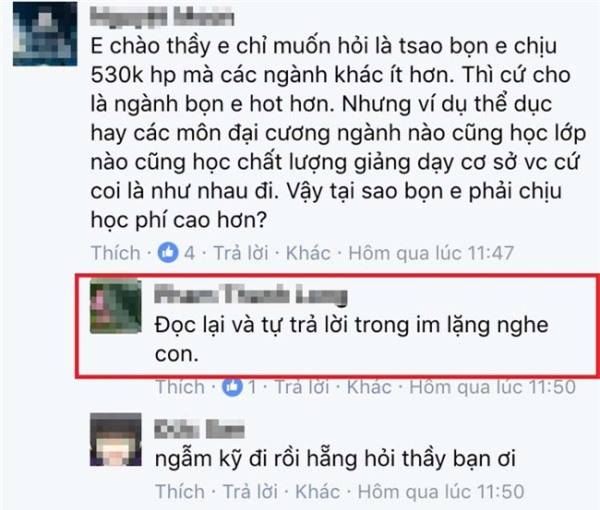Open blurred name above 'ngẫm kỹ đi' comment
The image size is (600, 510).
point(199,429)
